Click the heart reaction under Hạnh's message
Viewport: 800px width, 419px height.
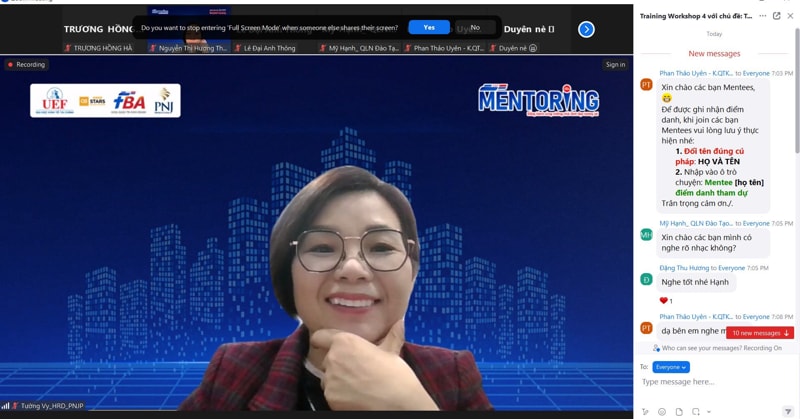(x=665, y=301)
